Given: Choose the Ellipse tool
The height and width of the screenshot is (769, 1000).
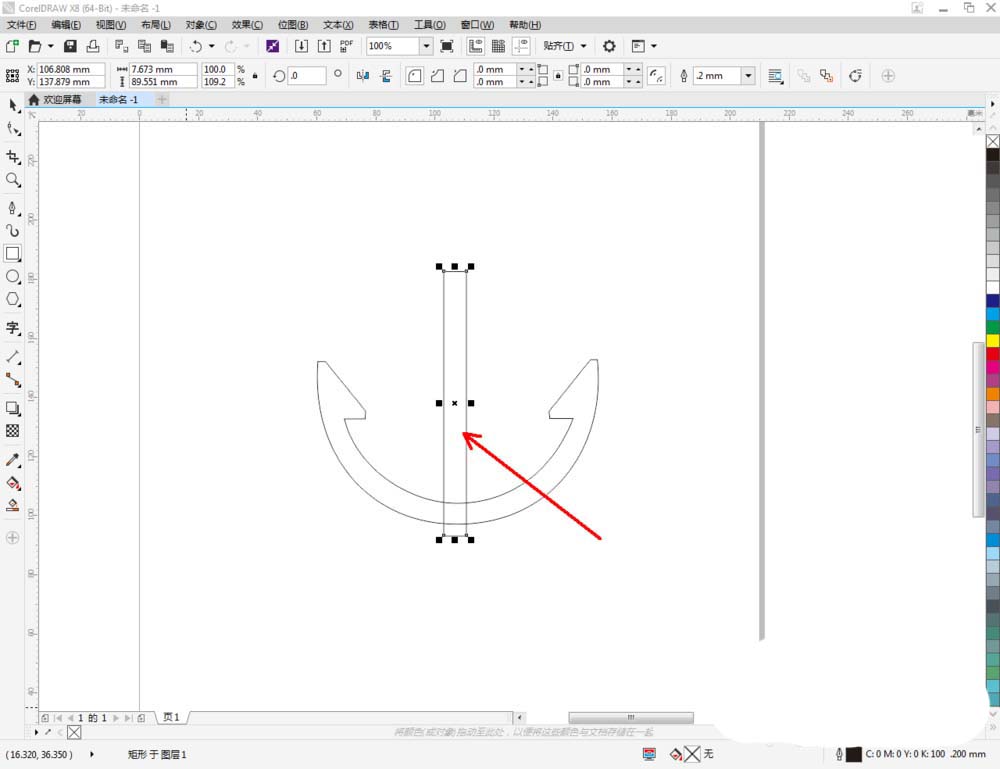Looking at the screenshot, I should click(x=13, y=276).
